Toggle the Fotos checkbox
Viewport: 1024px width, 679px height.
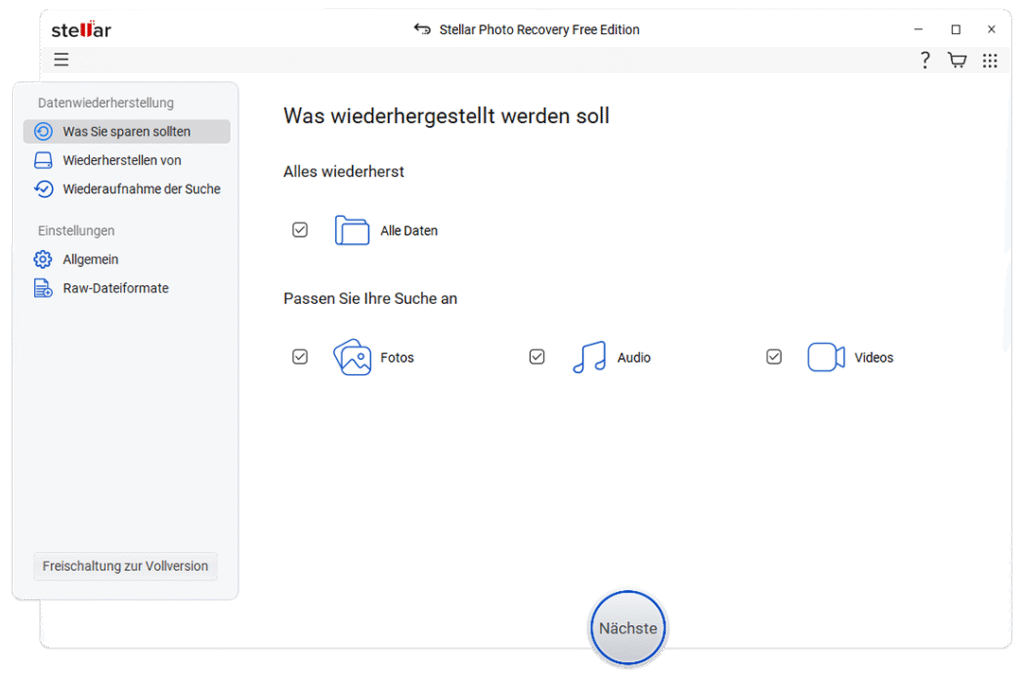300,357
